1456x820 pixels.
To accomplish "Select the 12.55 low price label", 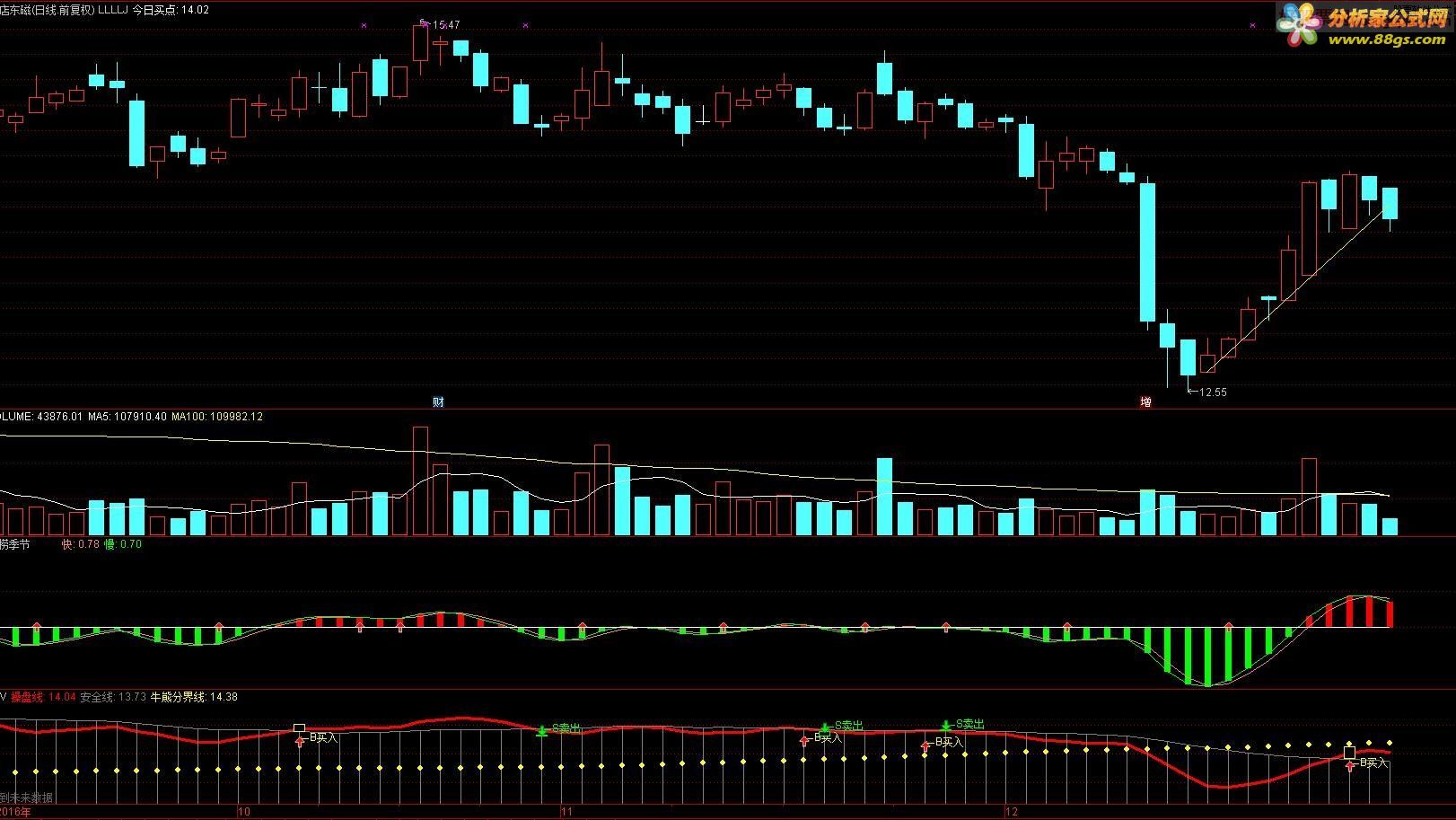I will click(x=1213, y=392).
